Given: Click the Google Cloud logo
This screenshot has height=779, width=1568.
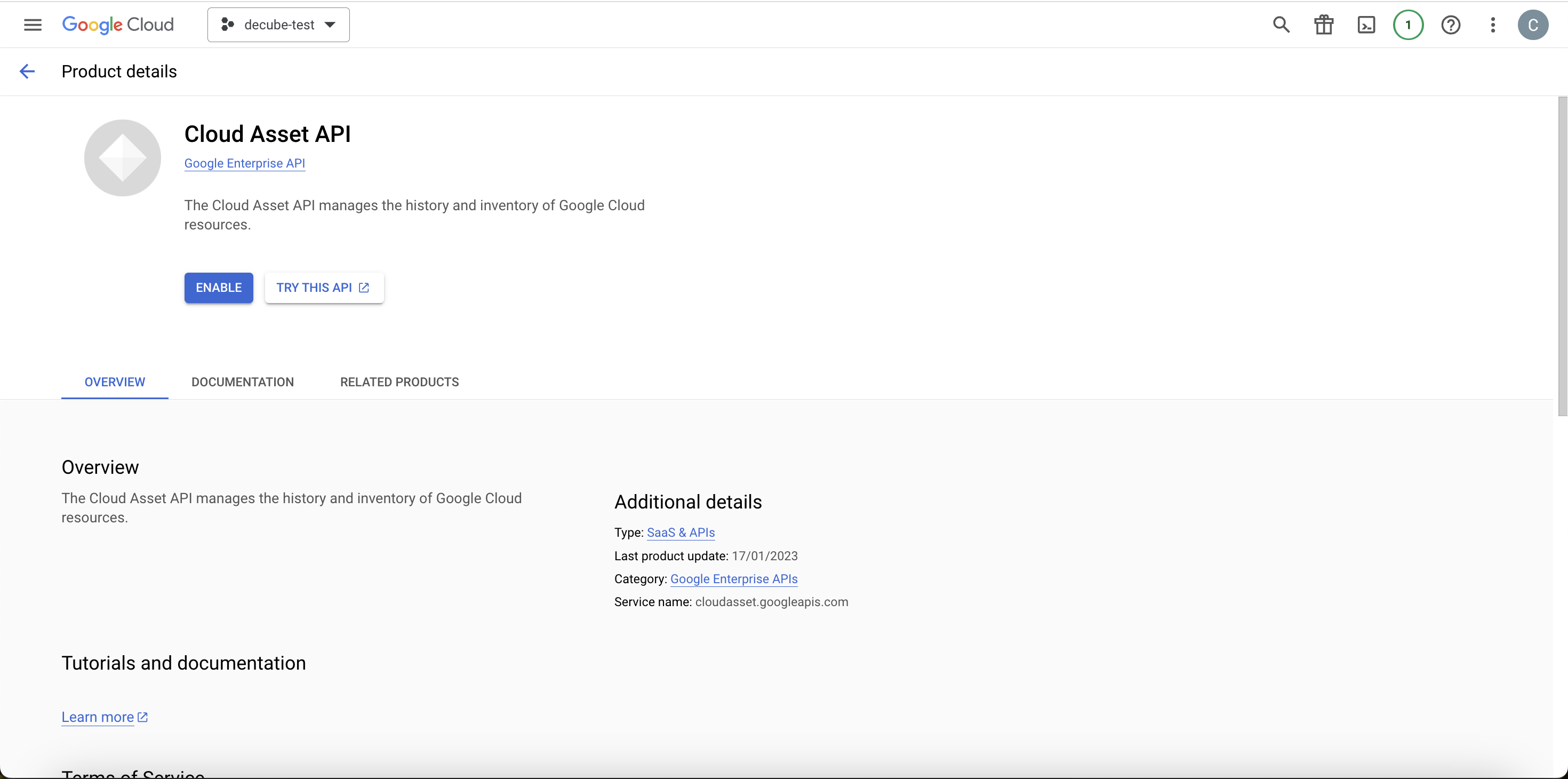Looking at the screenshot, I should pyautogui.click(x=118, y=25).
